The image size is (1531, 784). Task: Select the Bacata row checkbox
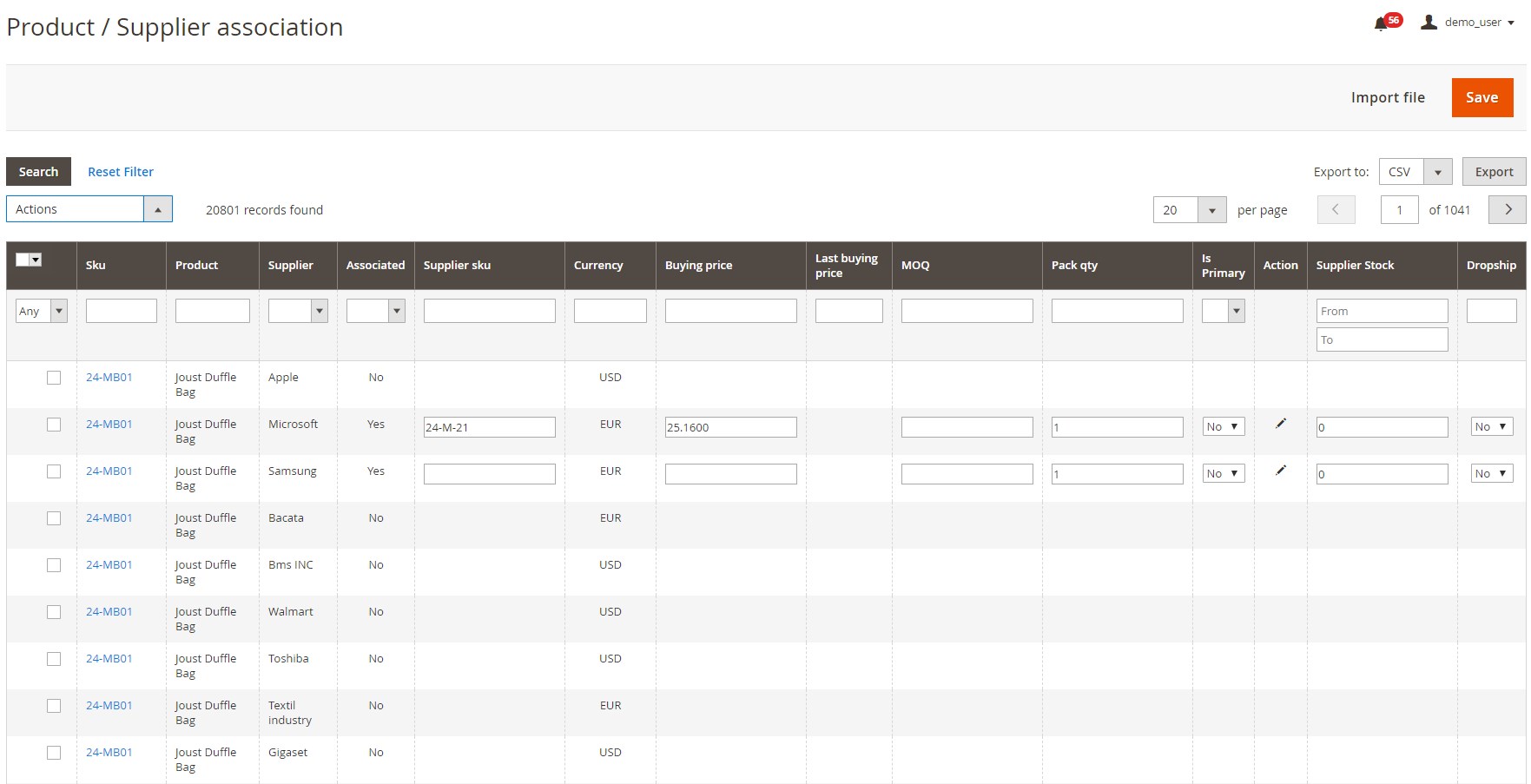54,518
